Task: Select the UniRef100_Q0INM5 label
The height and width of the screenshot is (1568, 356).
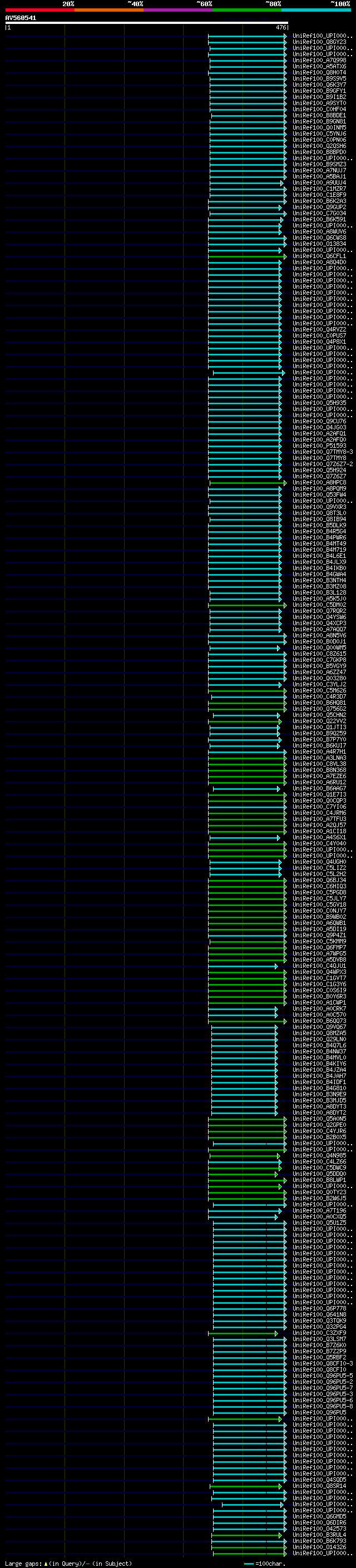Action: point(319,127)
